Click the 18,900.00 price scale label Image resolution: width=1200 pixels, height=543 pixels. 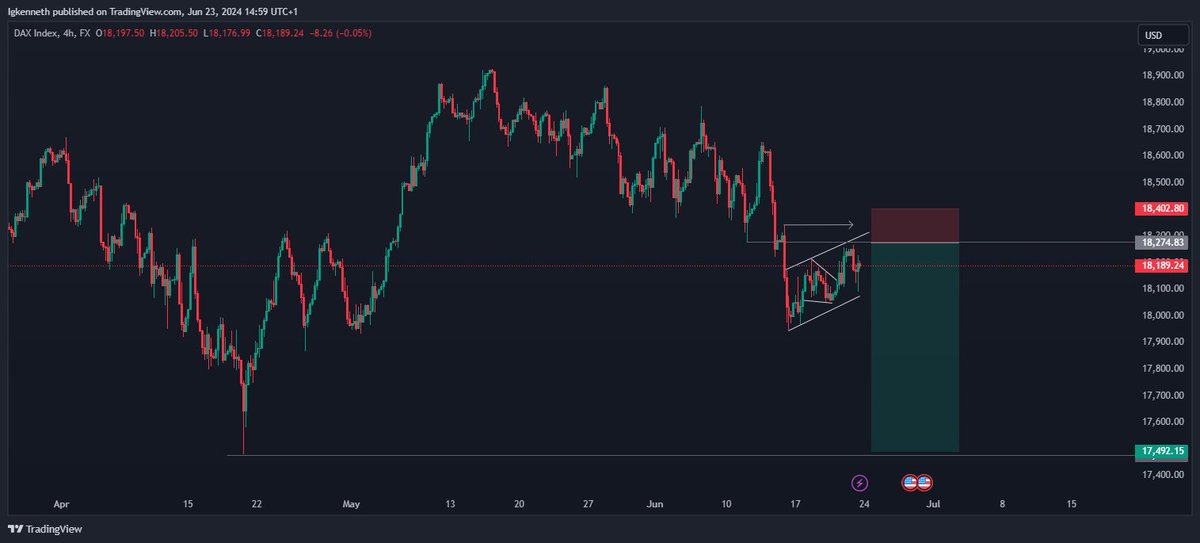pyautogui.click(x=1163, y=76)
